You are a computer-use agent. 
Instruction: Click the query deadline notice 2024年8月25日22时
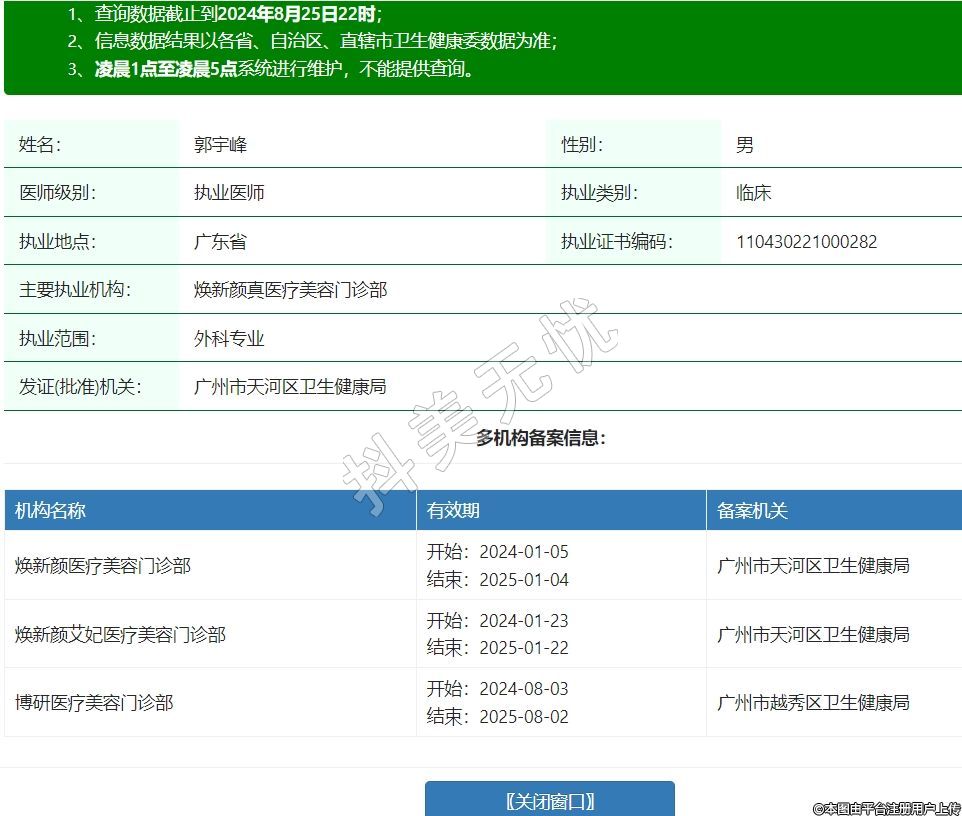[x=297, y=15]
